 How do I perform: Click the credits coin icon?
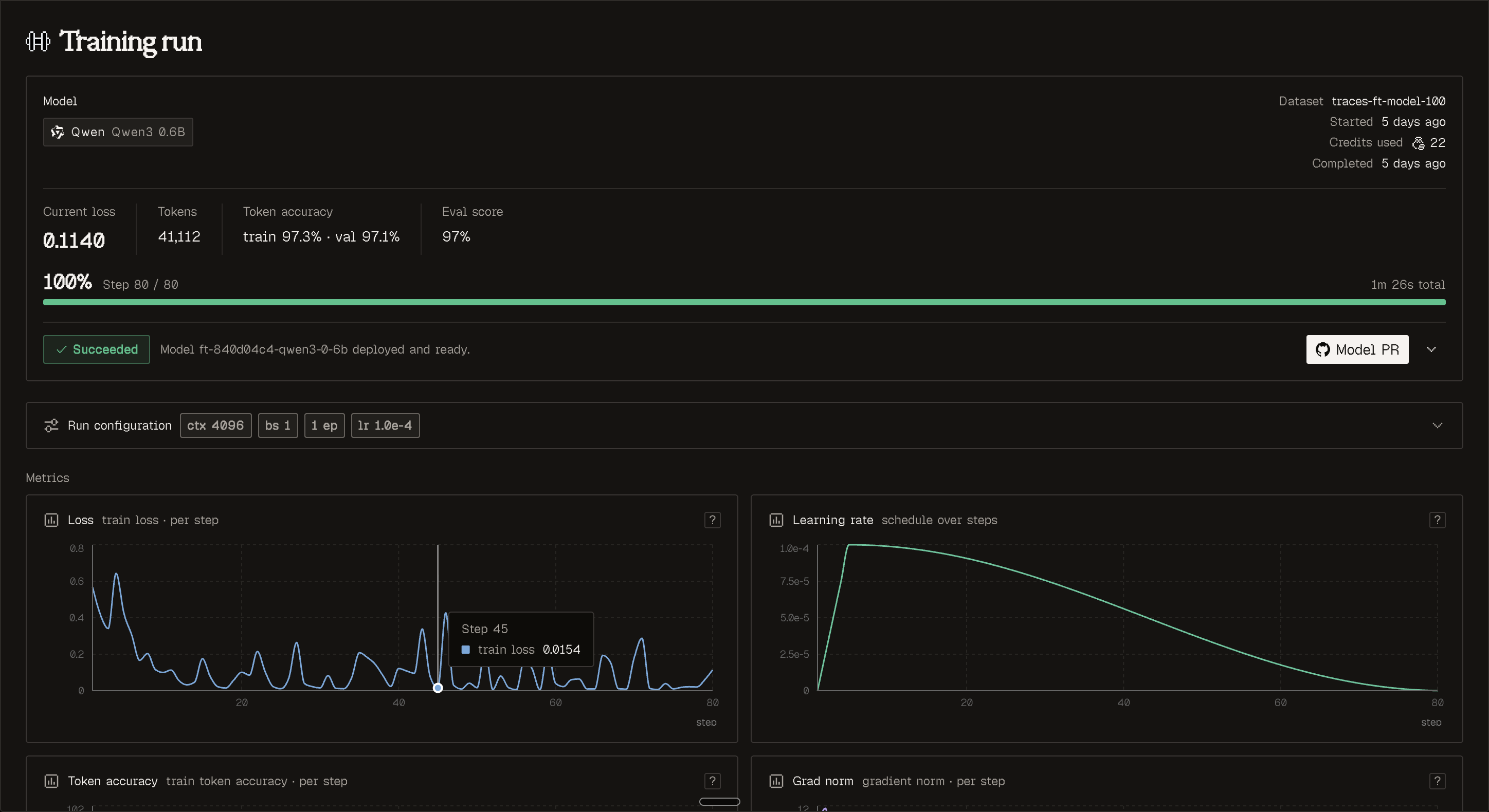(x=1418, y=143)
